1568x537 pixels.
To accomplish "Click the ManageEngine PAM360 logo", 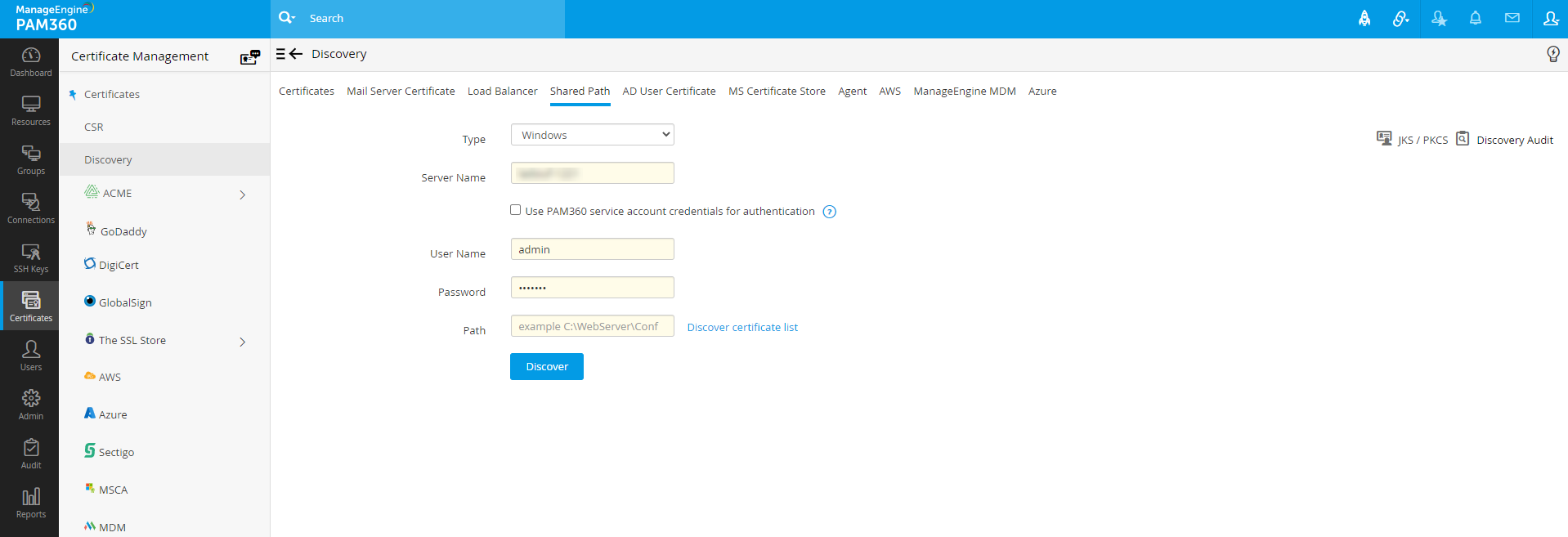I will pos(54,18).
